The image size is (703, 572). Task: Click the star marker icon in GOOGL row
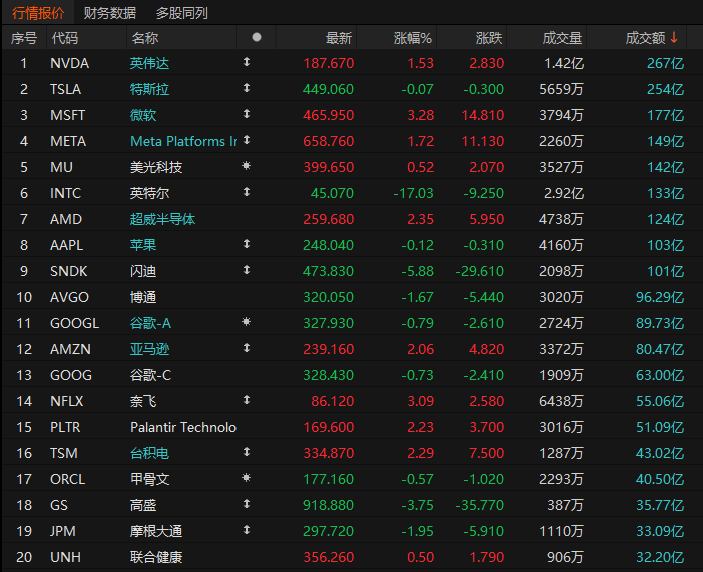pos(247,322)
